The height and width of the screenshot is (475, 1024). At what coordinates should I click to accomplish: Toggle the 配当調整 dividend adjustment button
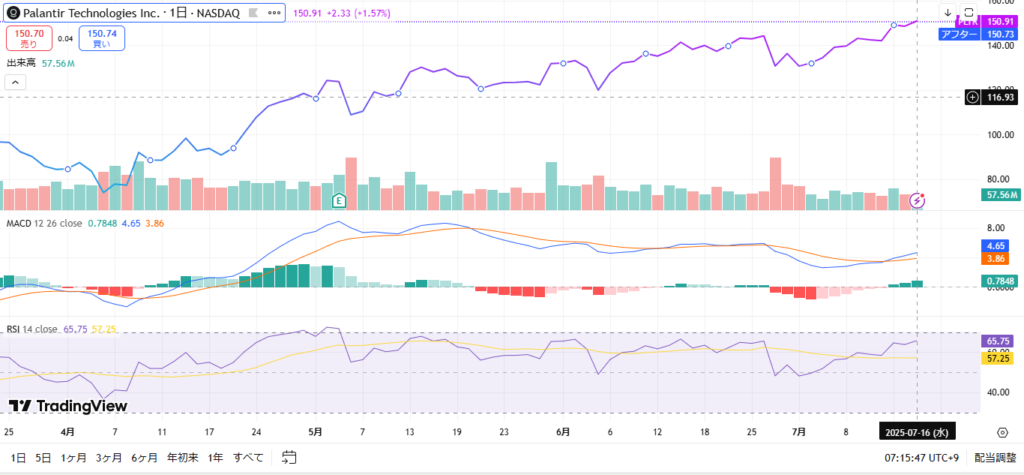click(x=995, y=457)
